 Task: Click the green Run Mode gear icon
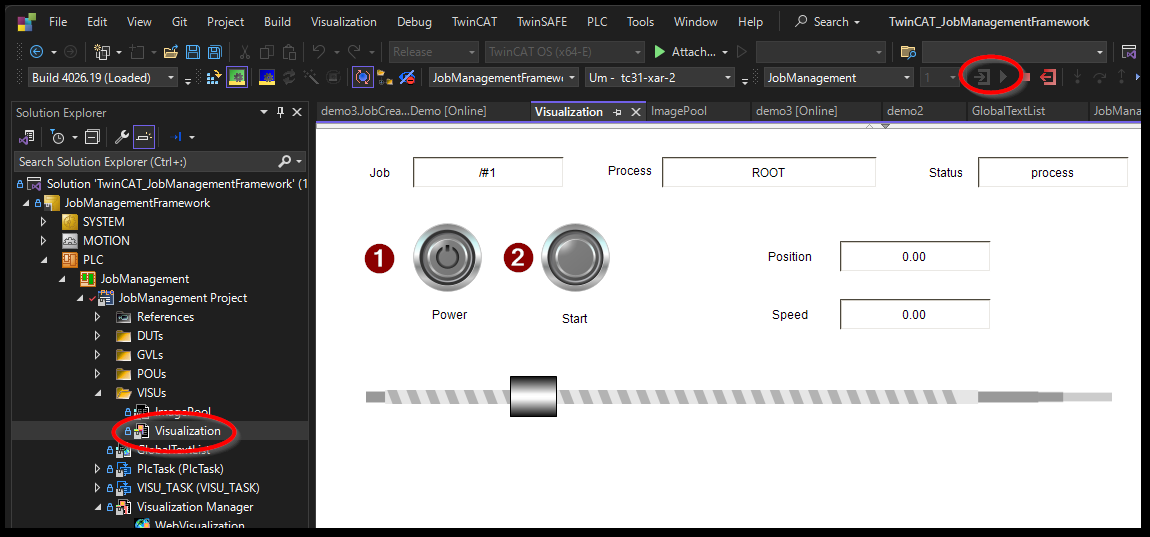238,77
